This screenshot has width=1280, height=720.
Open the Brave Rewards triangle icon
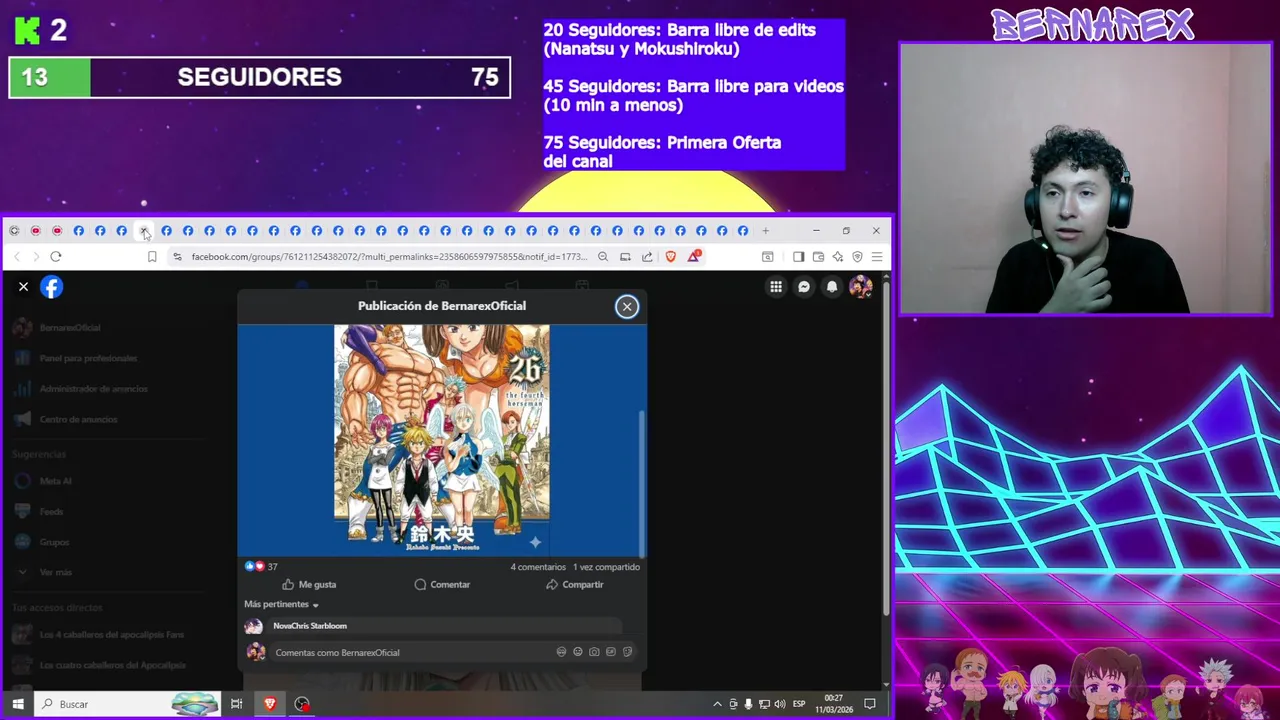point(693,257)
